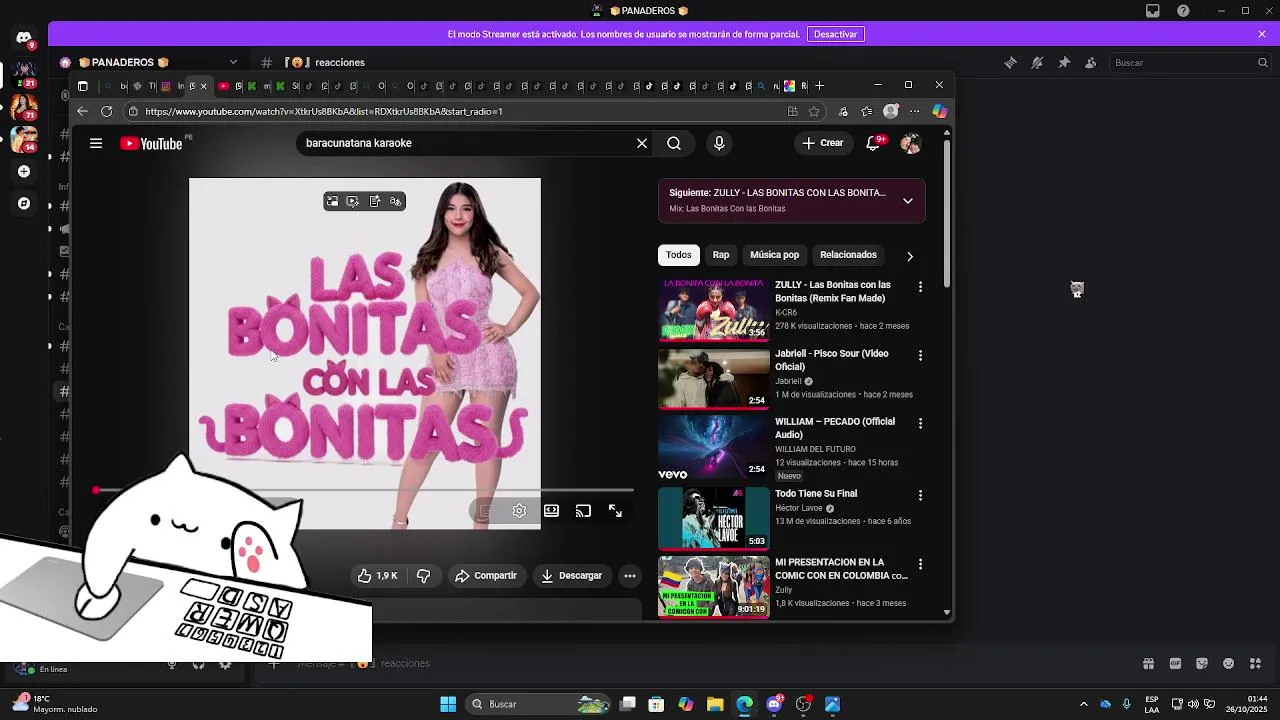Open options for MI PRESENTACION EN LA COMIC CON
Screen dimensions: 1280x720
pyautogui.click(x=920, y=565)
